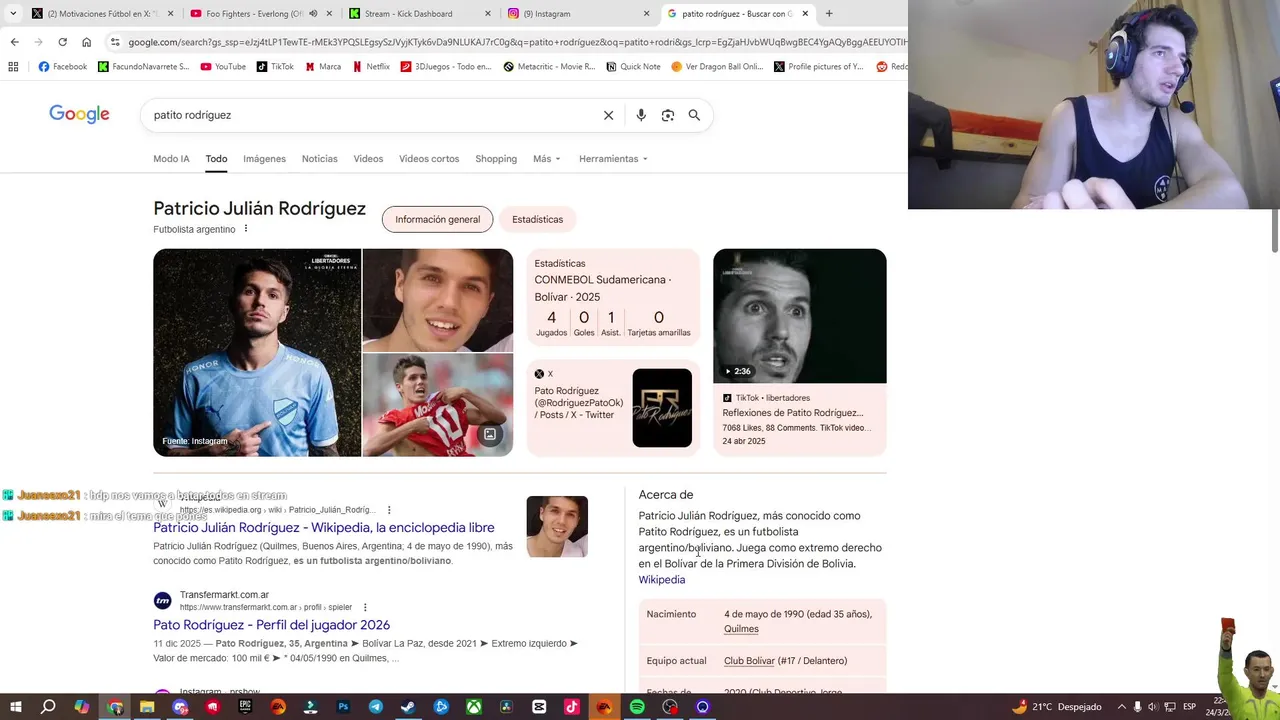Open the Pato Rodríguez X profile card
The height and width of the screenshot is (720, 1280).
(613, 407)
